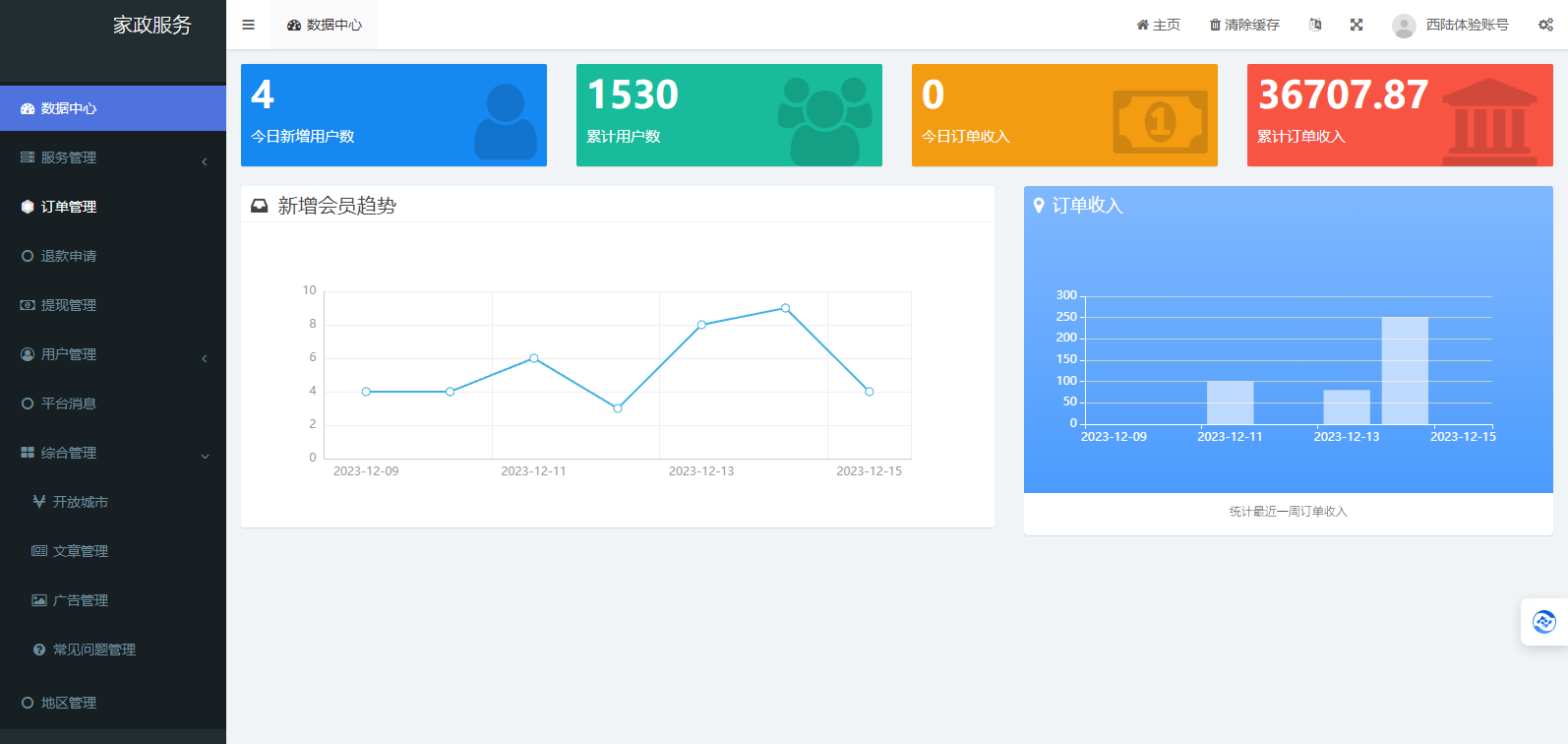
Task: Expand the 用户管理 submenu arrow
Action: (205, 358)
